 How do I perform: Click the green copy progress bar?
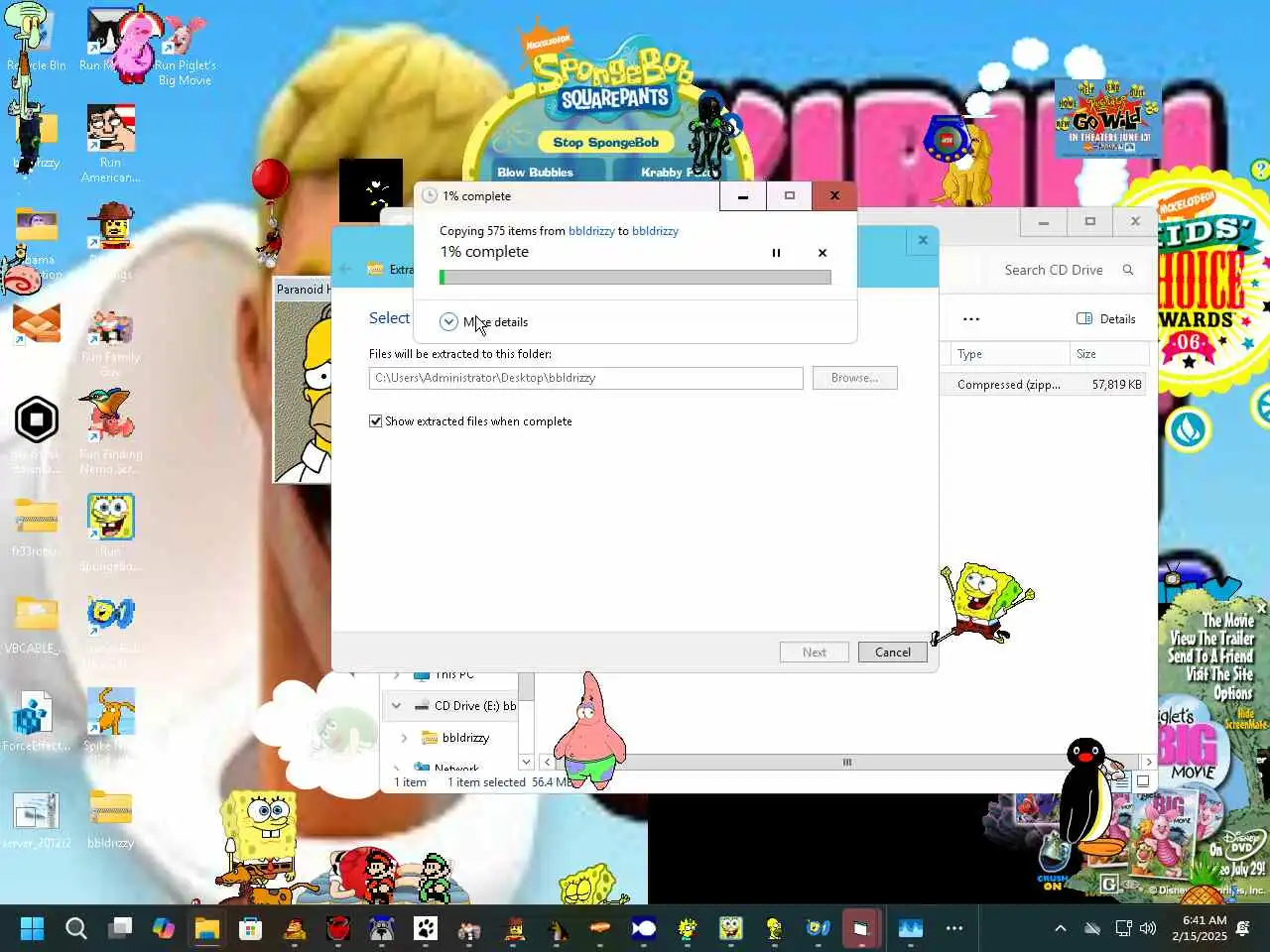(635, 278)
